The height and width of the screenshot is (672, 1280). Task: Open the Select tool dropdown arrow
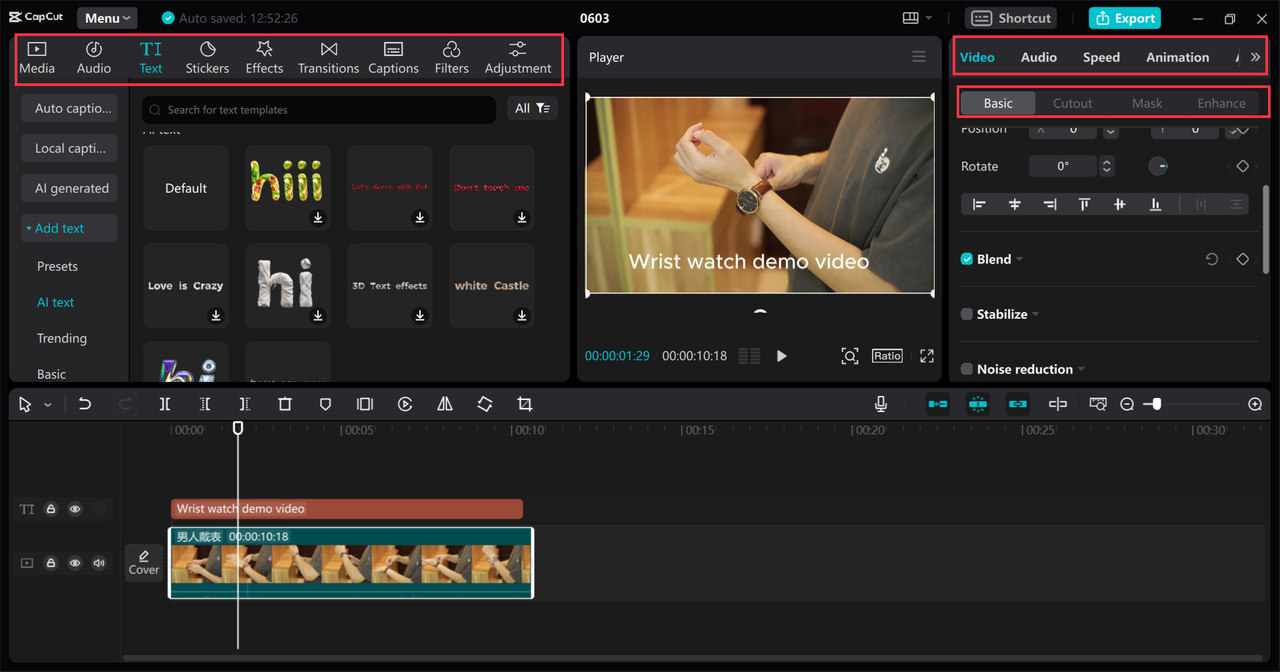(x=48, y=405)
